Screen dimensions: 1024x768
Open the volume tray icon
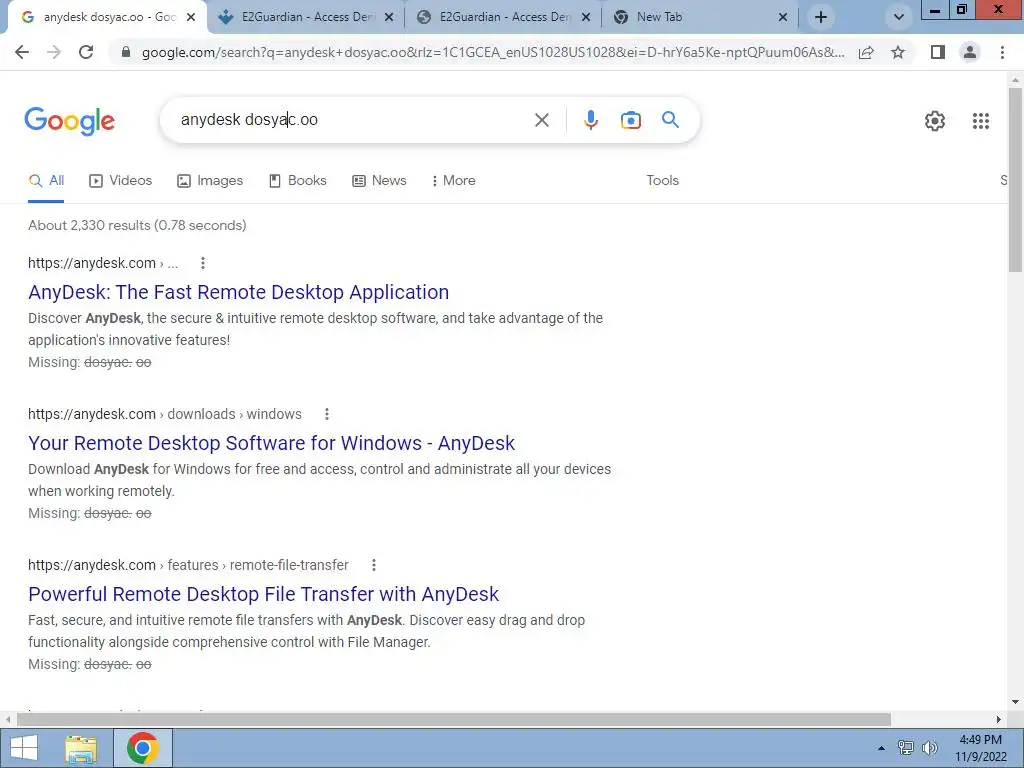coord(929,748)
